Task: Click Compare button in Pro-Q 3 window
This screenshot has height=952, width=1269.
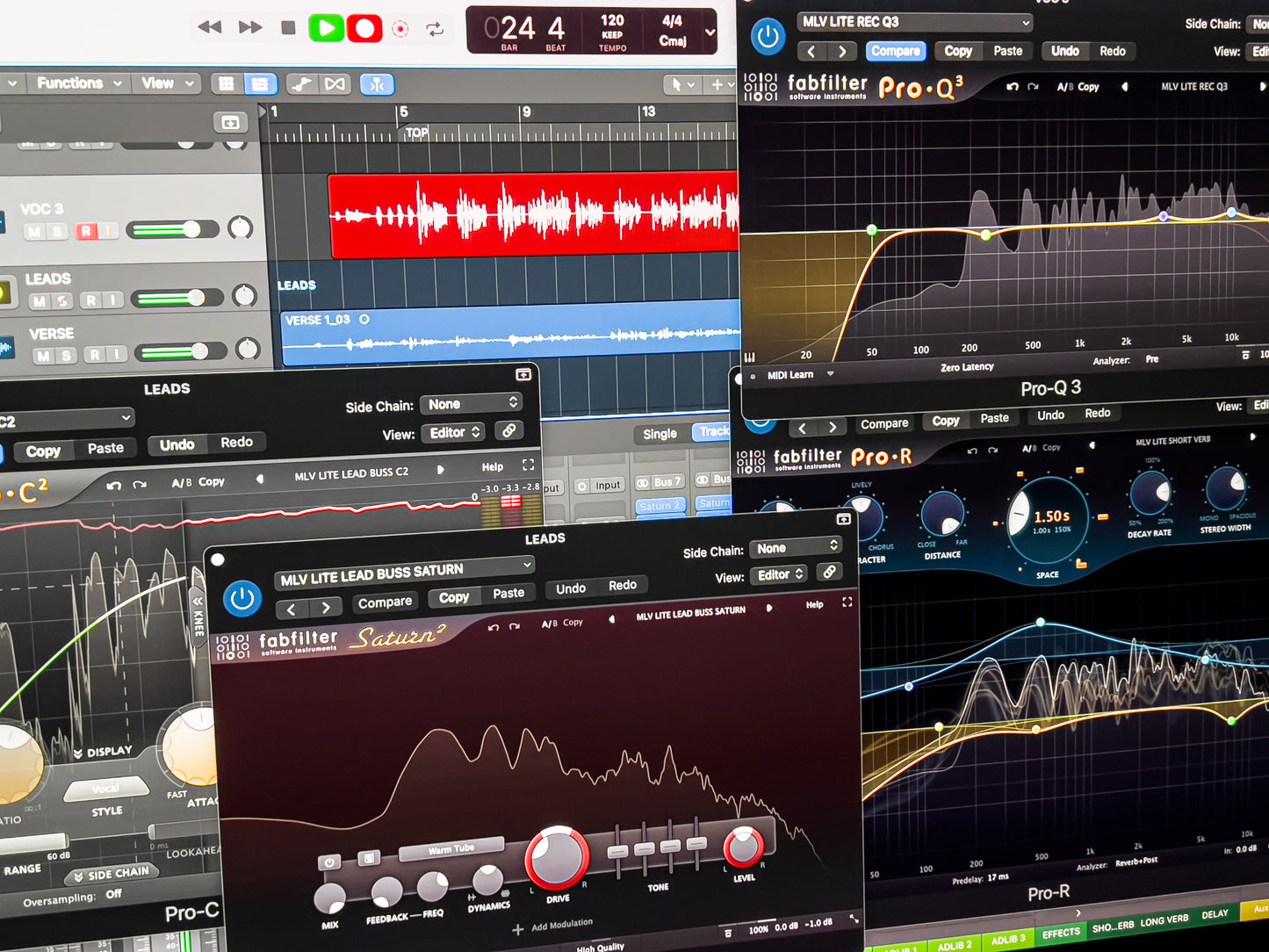Action: point(895,51)
